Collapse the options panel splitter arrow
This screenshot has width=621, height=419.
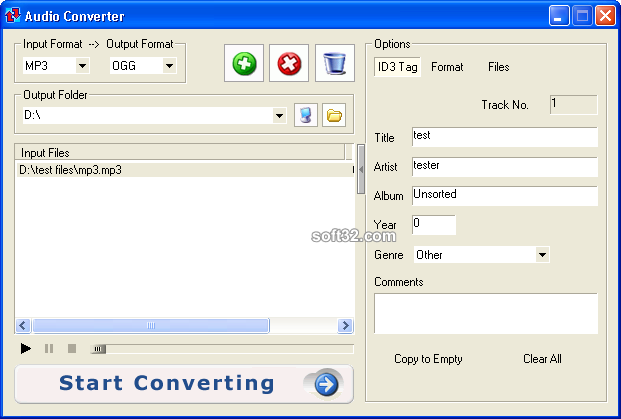[x=361, y=169]
